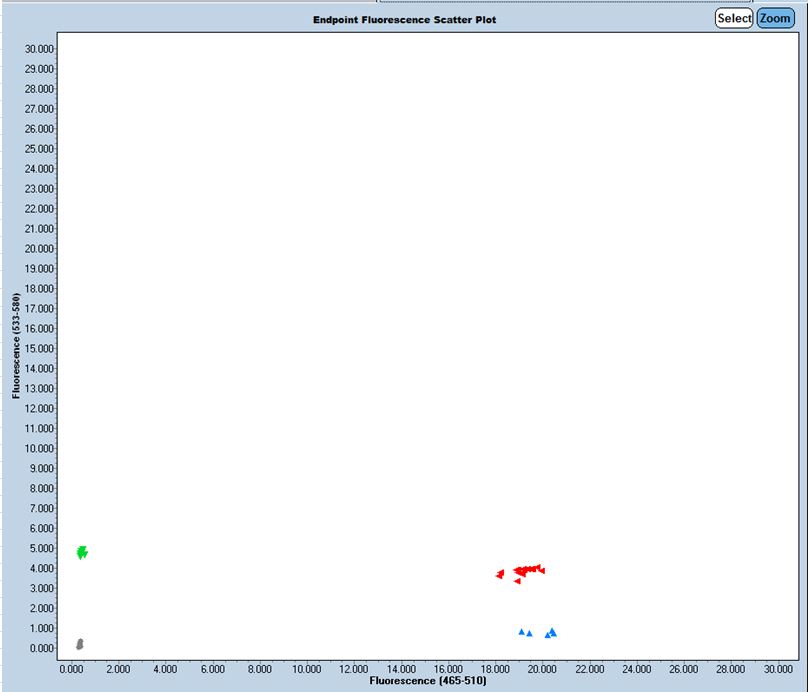Select the green data point cluster
Image resolution: width=808 pixels, height=692 pixels.
point(82,551)
